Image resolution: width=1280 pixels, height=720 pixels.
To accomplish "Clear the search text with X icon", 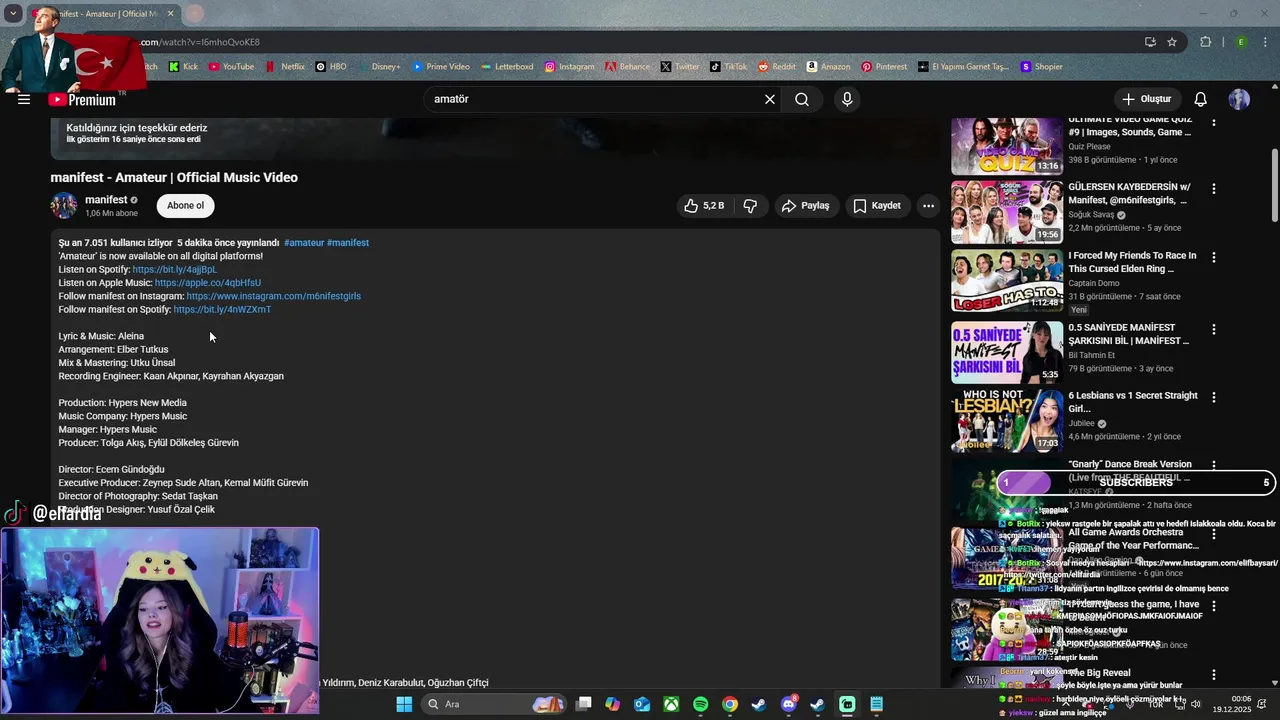I will [x=770, y=99].
